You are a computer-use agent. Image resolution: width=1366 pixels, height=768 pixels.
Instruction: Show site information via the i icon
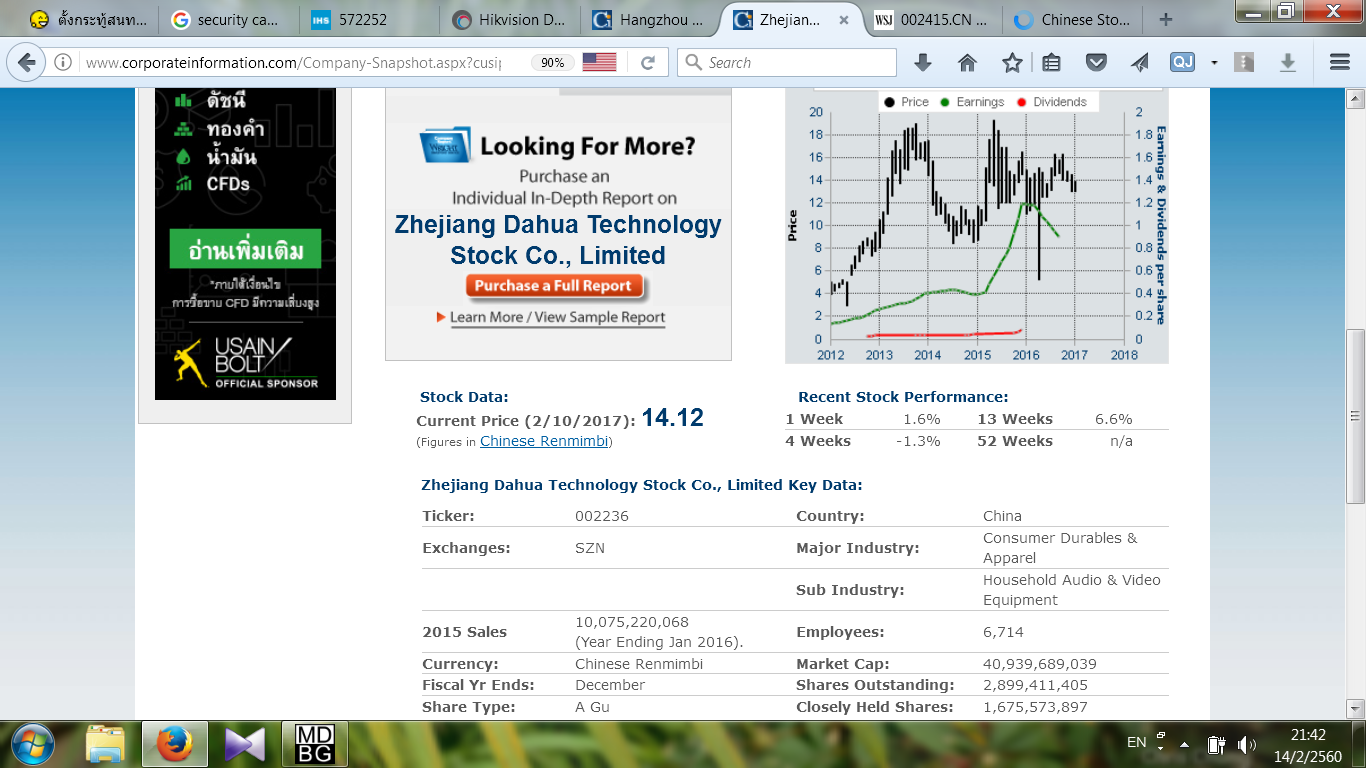62,62
